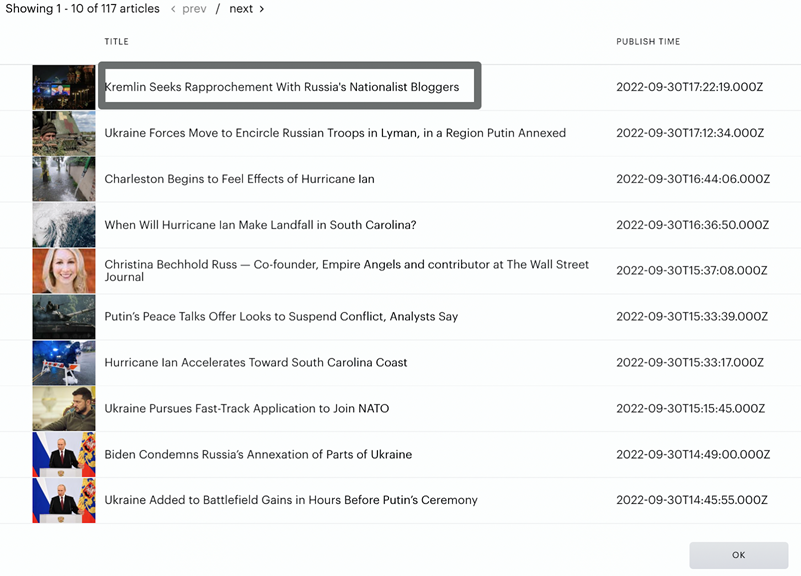Open Biden Condemns Russia's Annexation article
The image size is (801, 576).
tap(258, 454)
